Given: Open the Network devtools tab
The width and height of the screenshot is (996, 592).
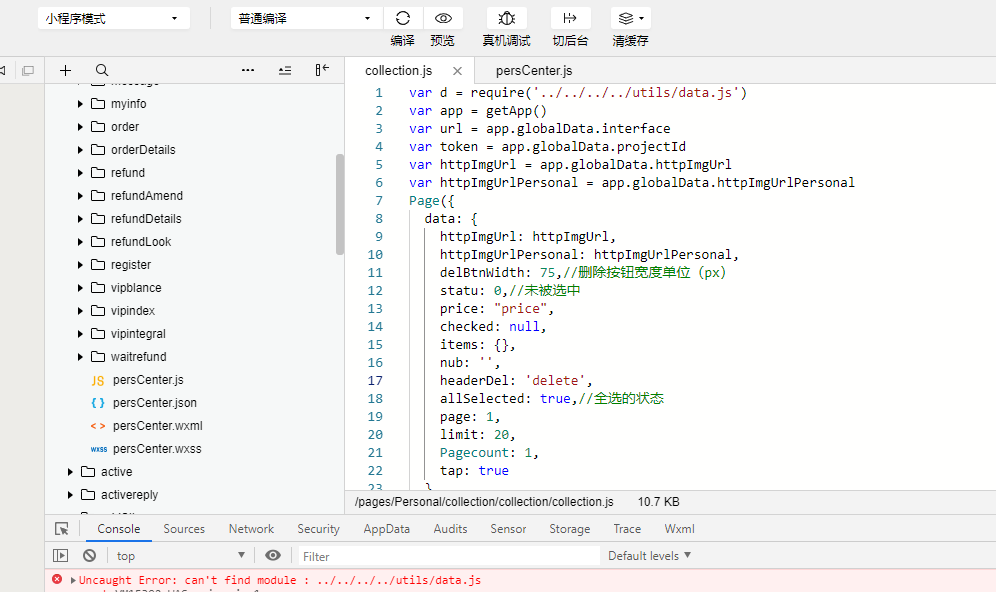Looking at the screenshot, I should pos(251,529).
